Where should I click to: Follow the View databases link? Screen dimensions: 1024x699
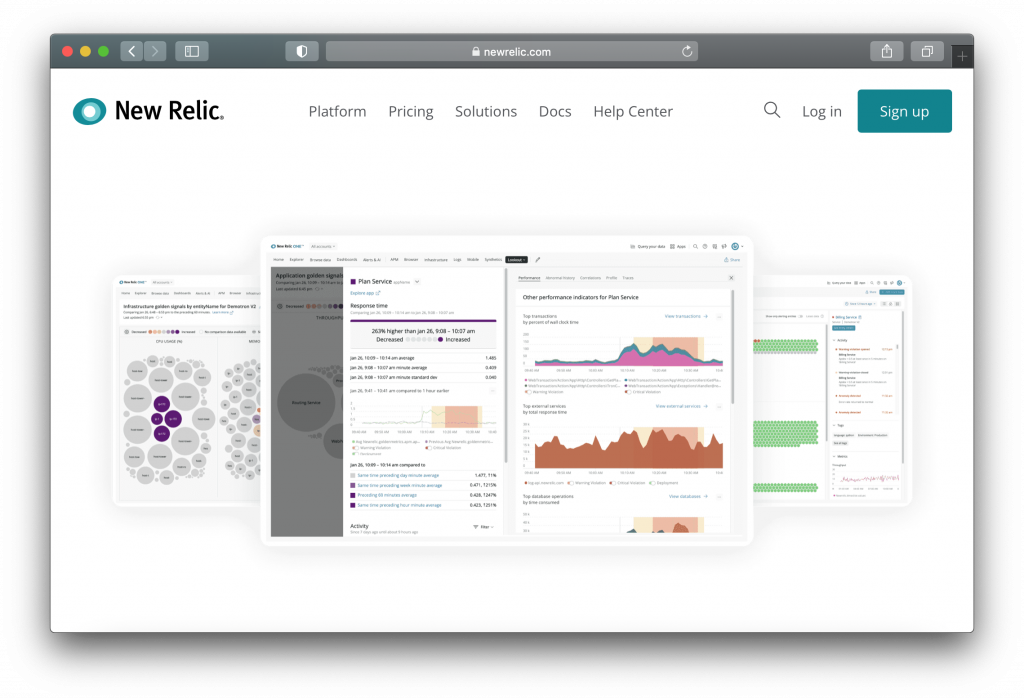[x=688, y=496]
